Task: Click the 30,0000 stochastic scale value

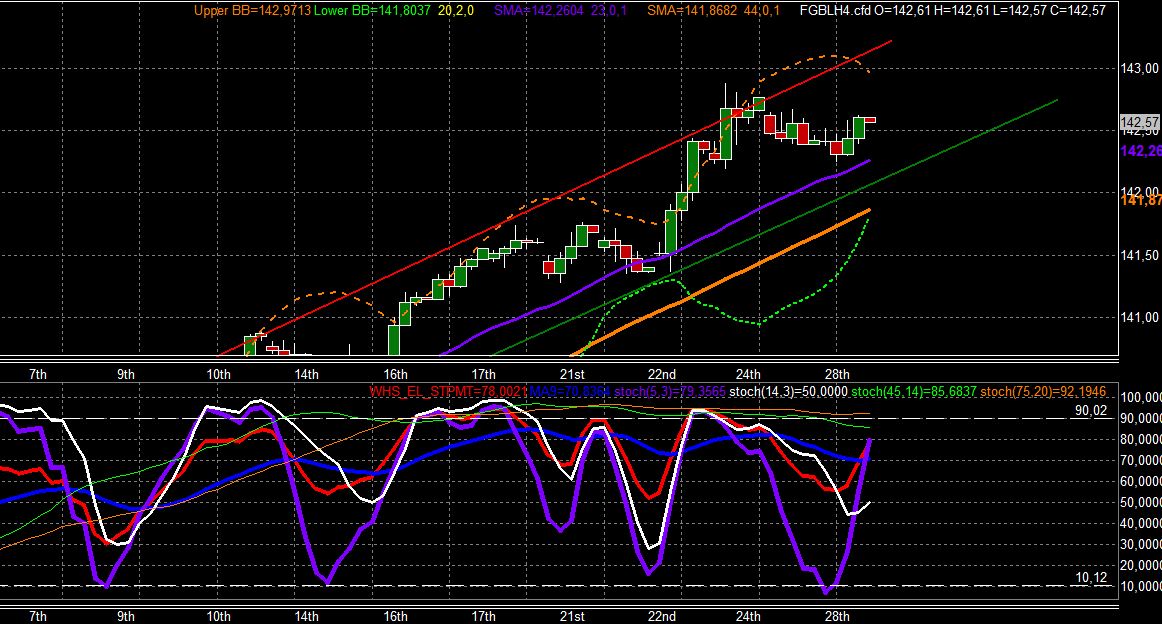Action: tap(1141, 544)
